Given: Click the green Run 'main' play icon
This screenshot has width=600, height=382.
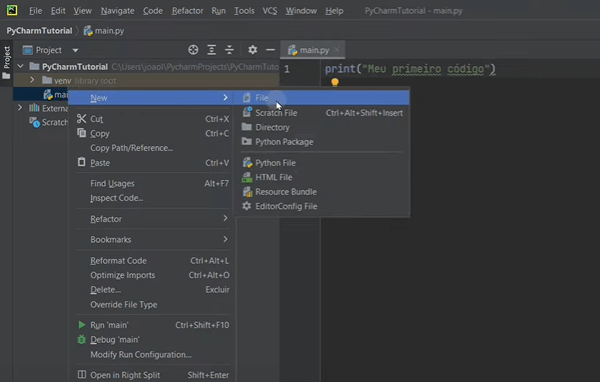Looking at the screenshot, I should pos(82,325).
